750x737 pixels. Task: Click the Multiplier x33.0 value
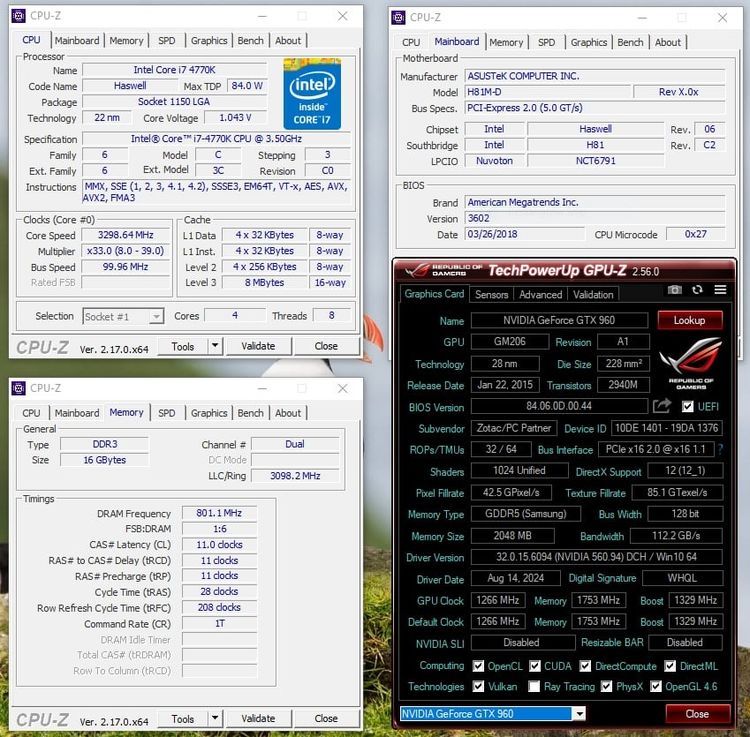point(126,251)
